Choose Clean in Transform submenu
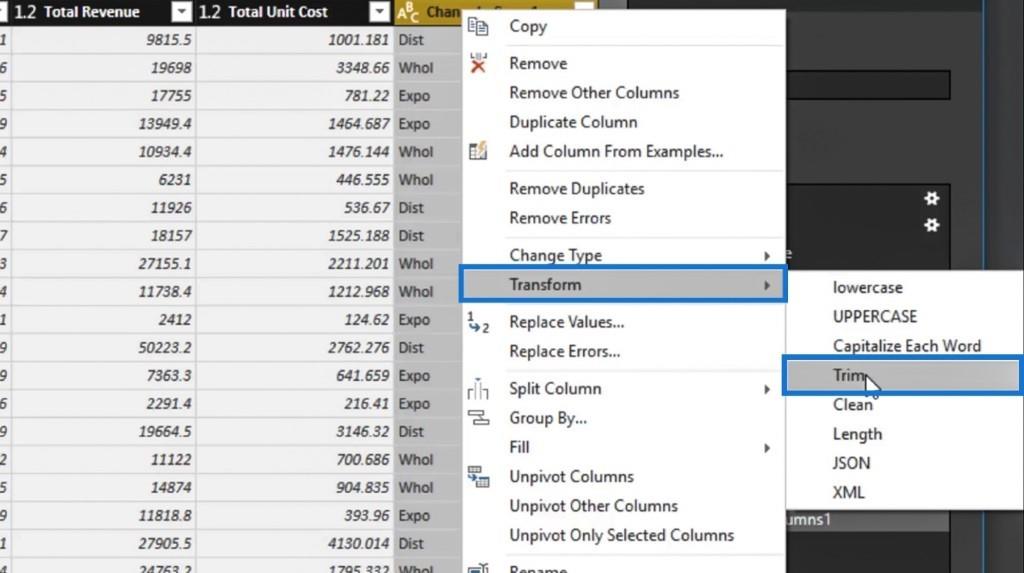 [x=852, y=405]
